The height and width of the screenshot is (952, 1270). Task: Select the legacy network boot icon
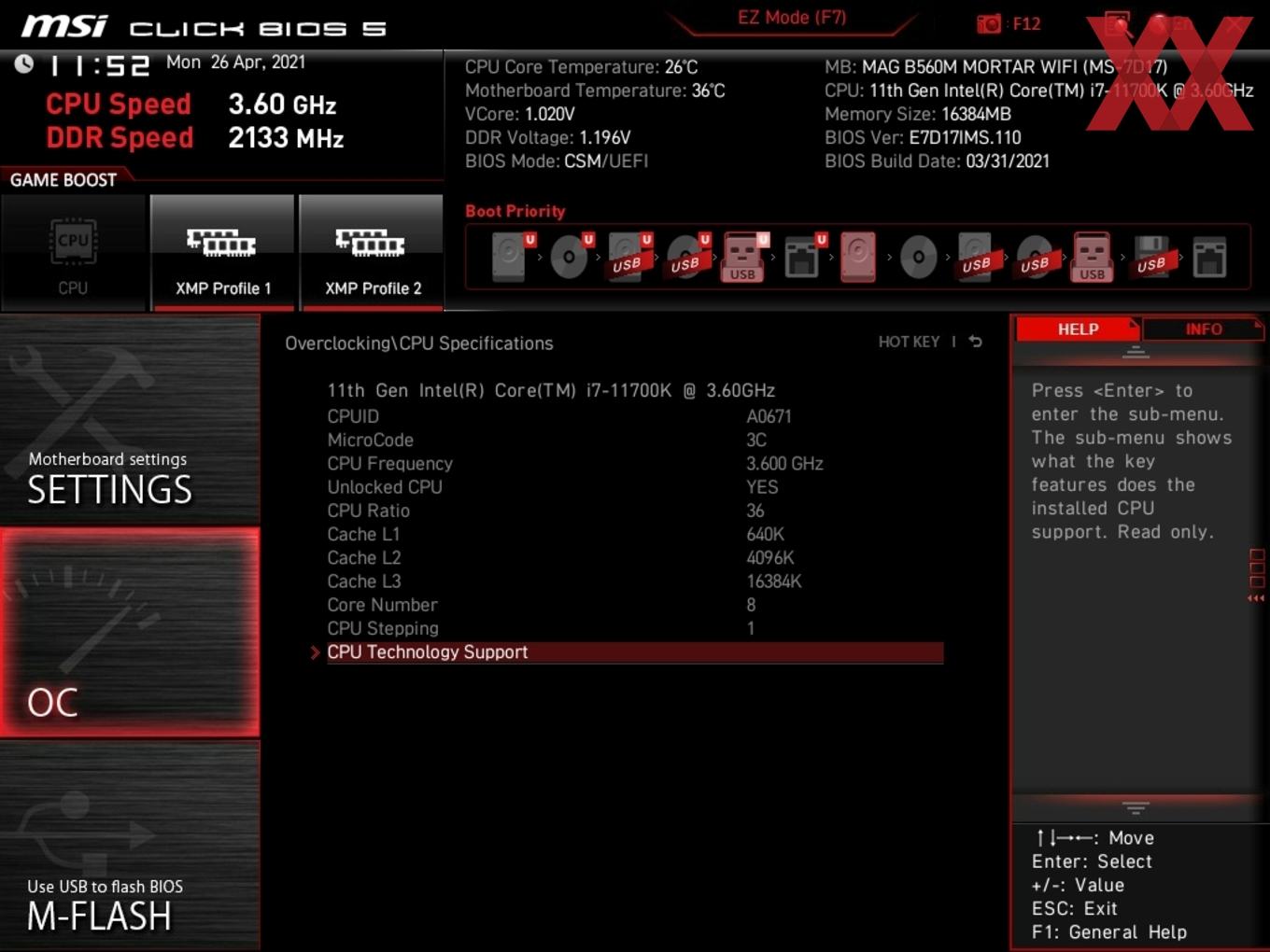point(1209,258)
